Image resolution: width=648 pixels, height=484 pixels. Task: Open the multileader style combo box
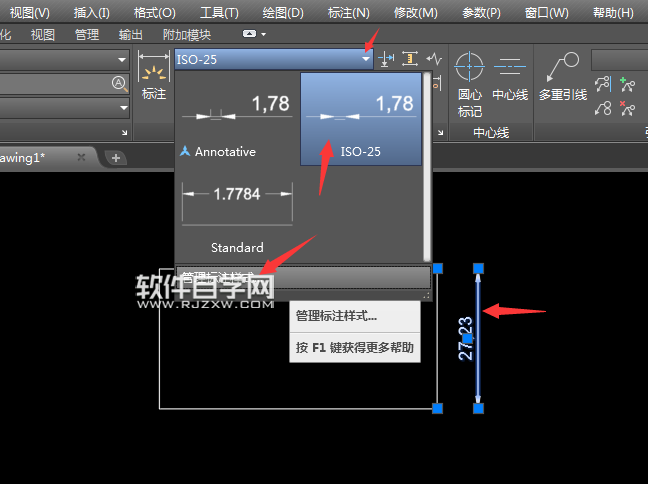coord(619,60)
